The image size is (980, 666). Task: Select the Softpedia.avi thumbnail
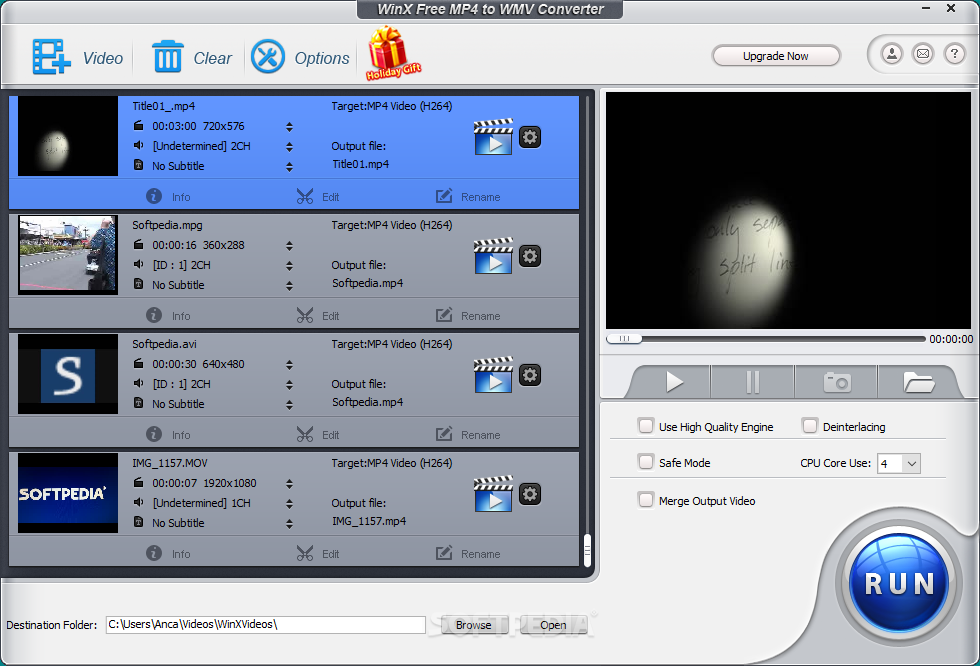click(x=68, y=374)
